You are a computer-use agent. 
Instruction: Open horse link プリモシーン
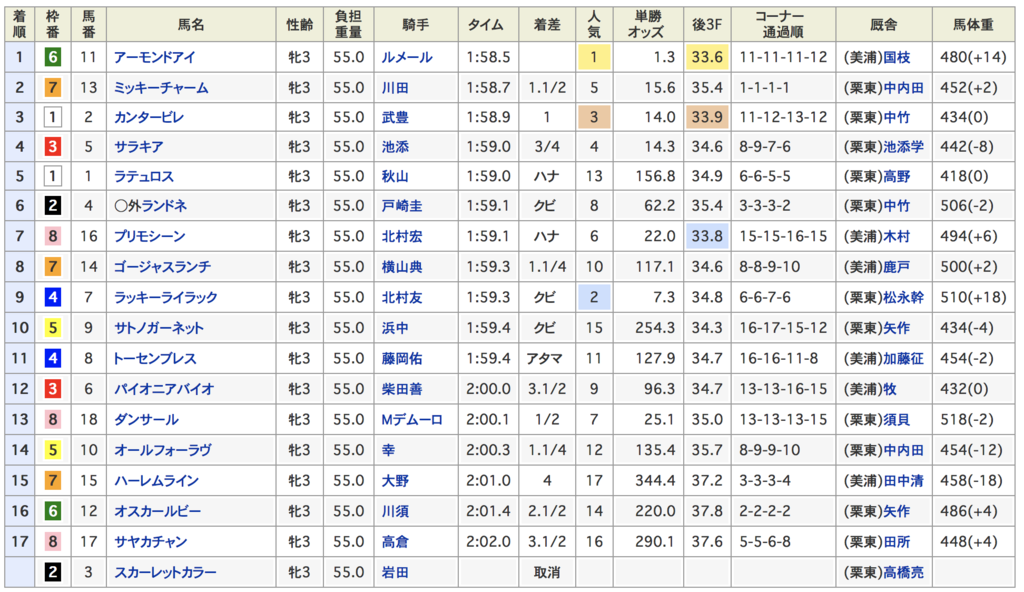150,236
